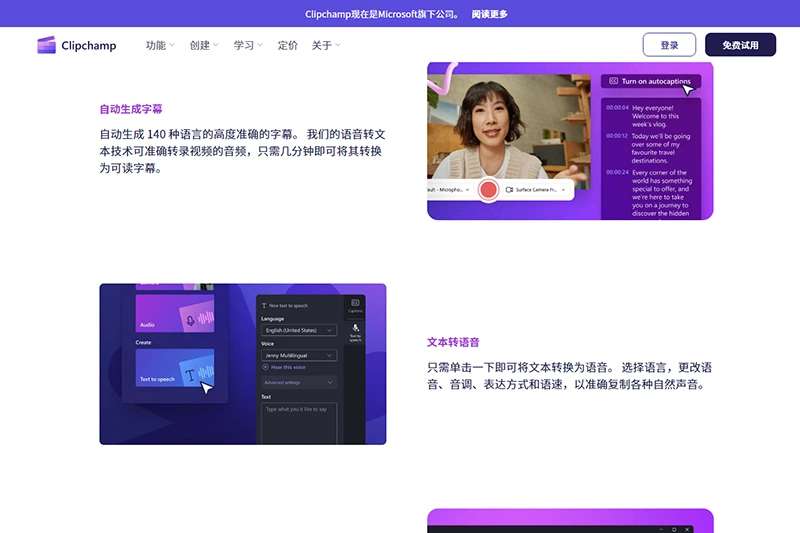Click caption line Every corner of the world
The width and height of the screenshot is (800, 533).
click(662, 193)
